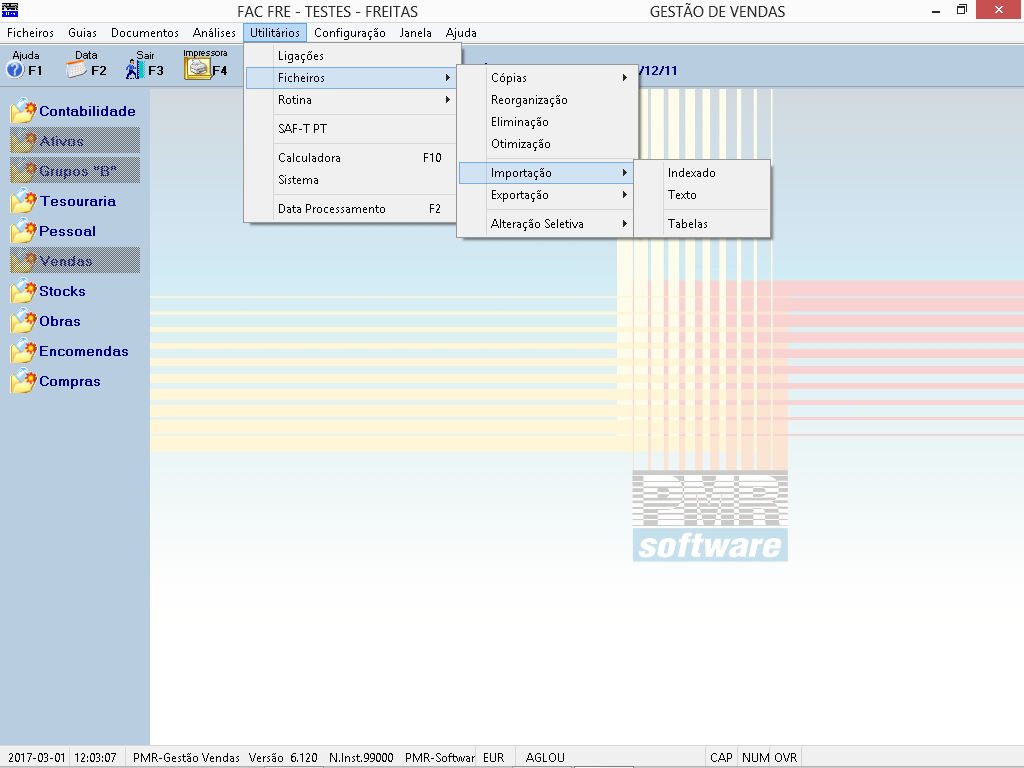
Task: Click PMR-Gestão Vendas in status bar
Action: click(x=186, y=758)
